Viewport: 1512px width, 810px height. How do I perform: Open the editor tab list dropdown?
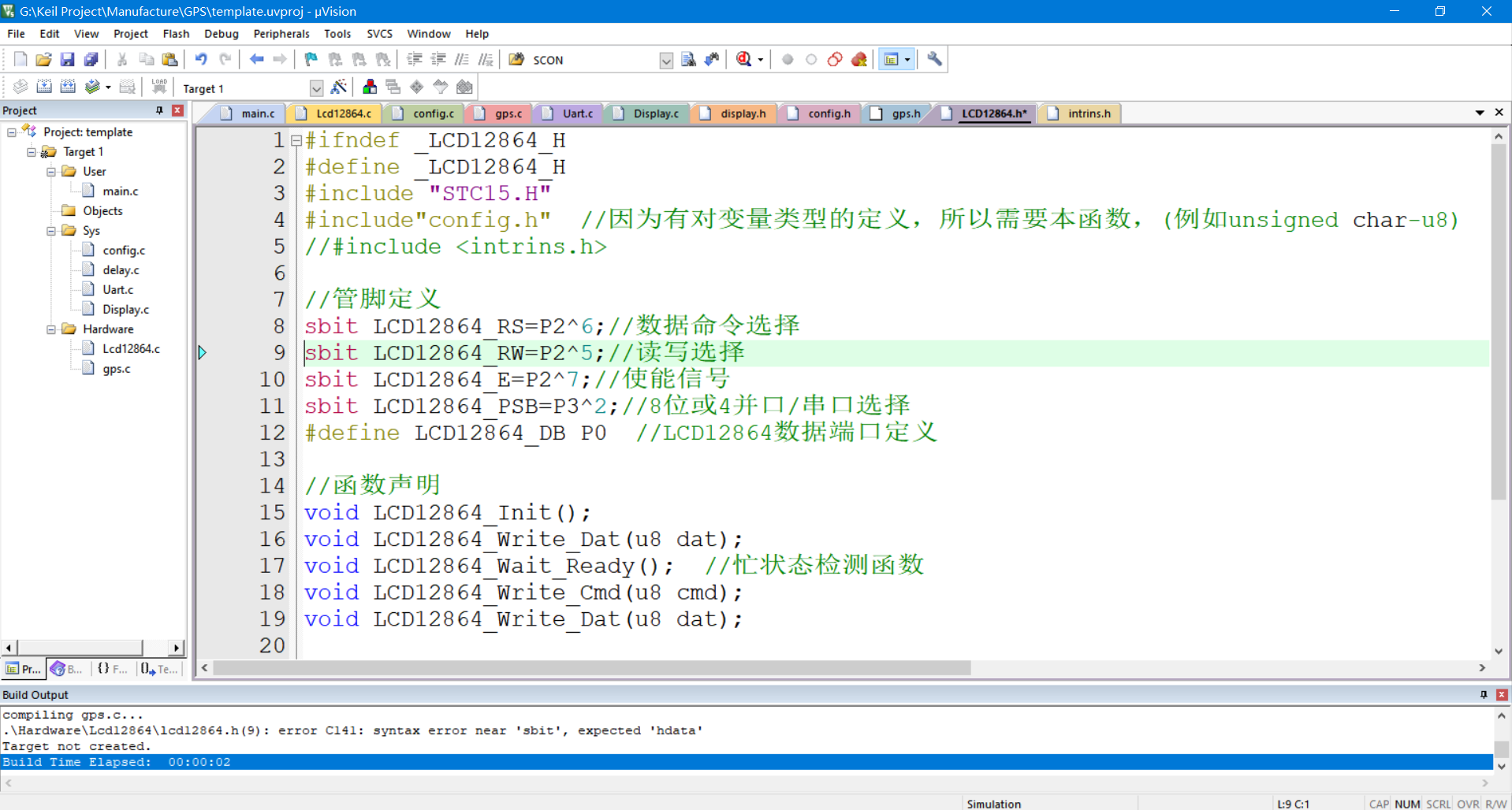coord(1480,113)
